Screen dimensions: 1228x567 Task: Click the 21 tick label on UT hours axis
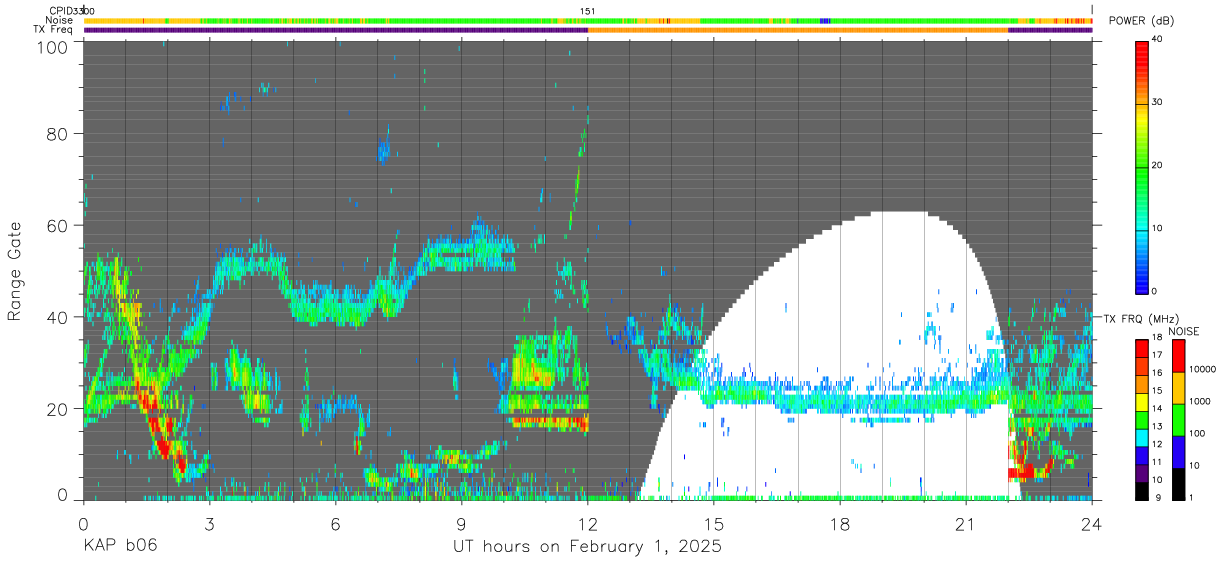966,523
